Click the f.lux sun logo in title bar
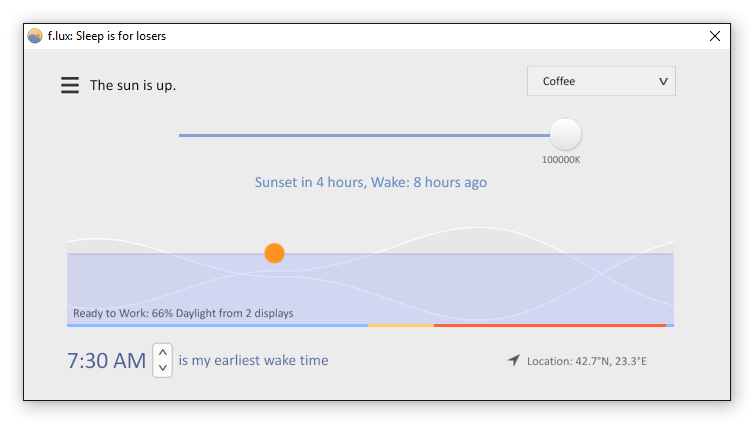 tap(35, 36)
